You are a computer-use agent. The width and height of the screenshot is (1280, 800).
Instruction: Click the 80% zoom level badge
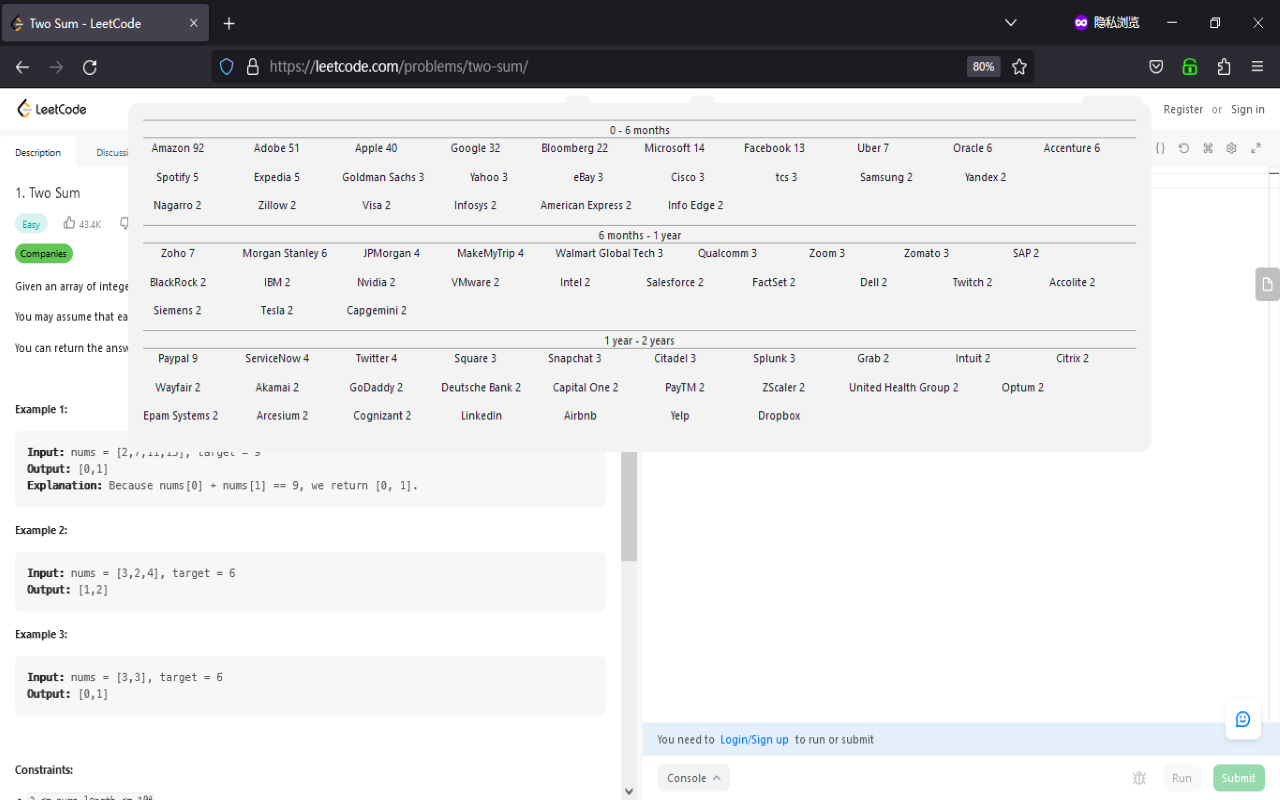(983, 67)
